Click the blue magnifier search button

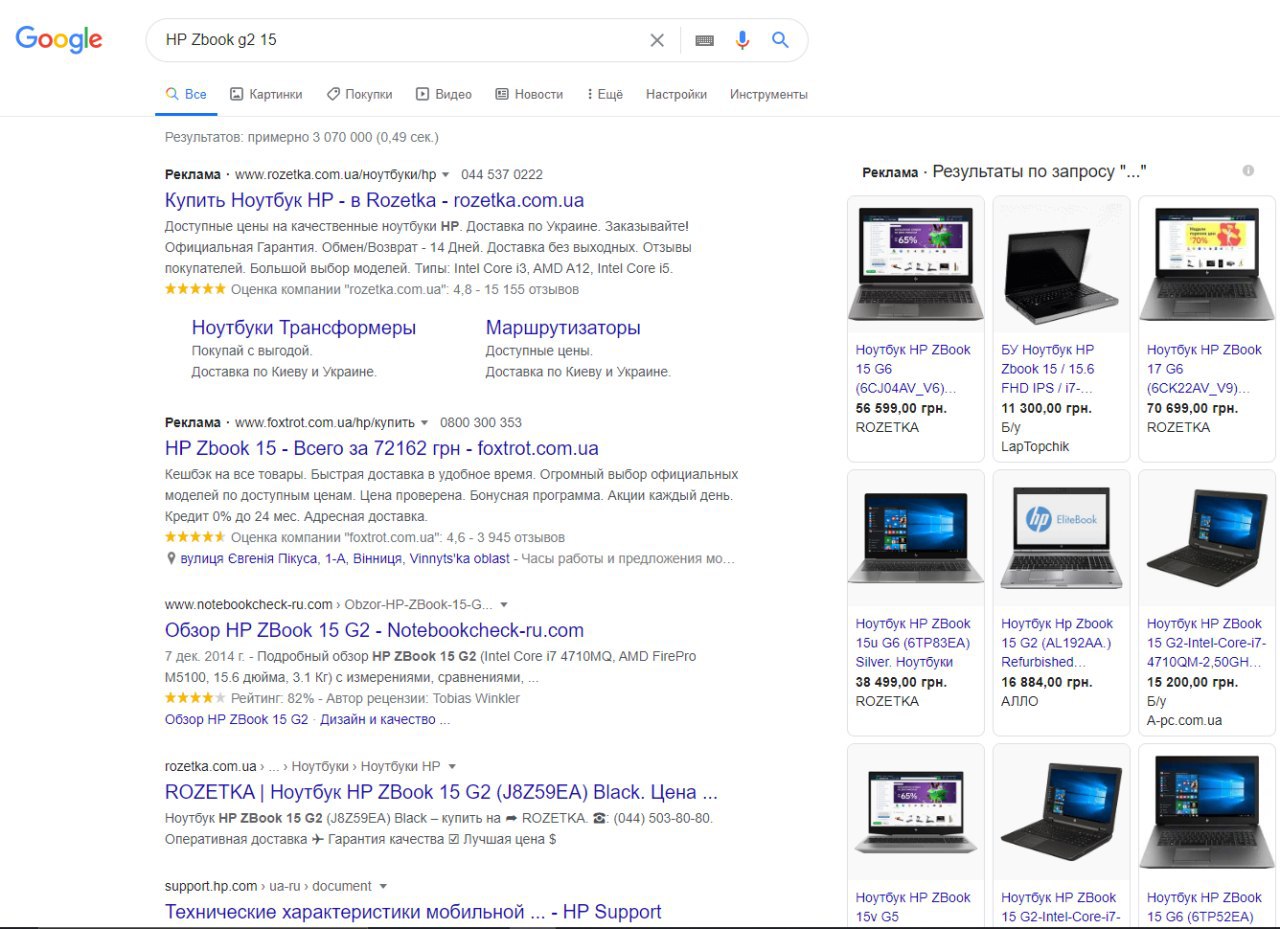point(780,40)
